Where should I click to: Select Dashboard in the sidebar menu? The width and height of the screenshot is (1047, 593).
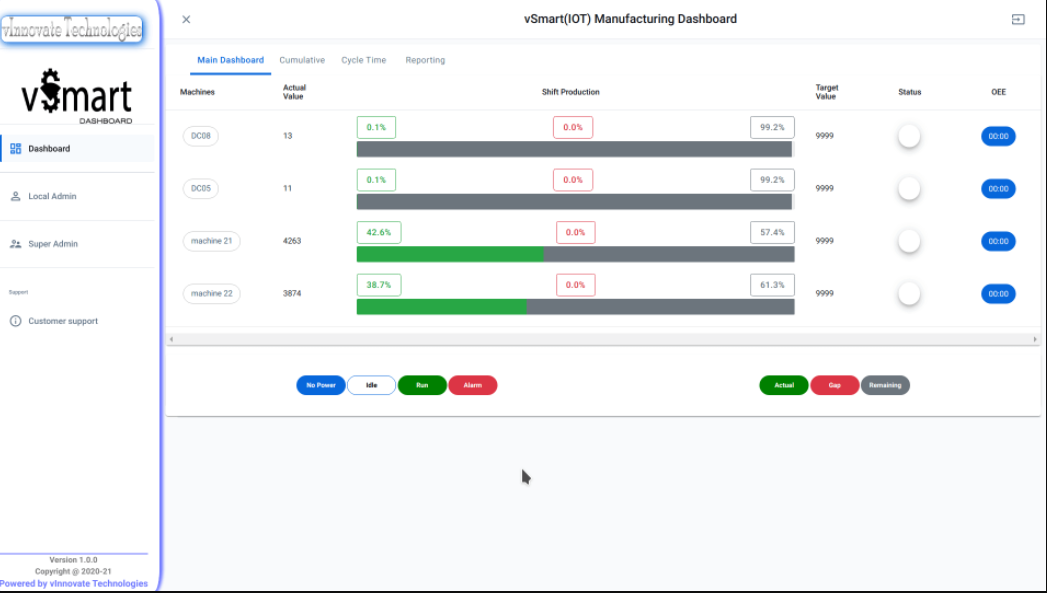tap(77, 148)
